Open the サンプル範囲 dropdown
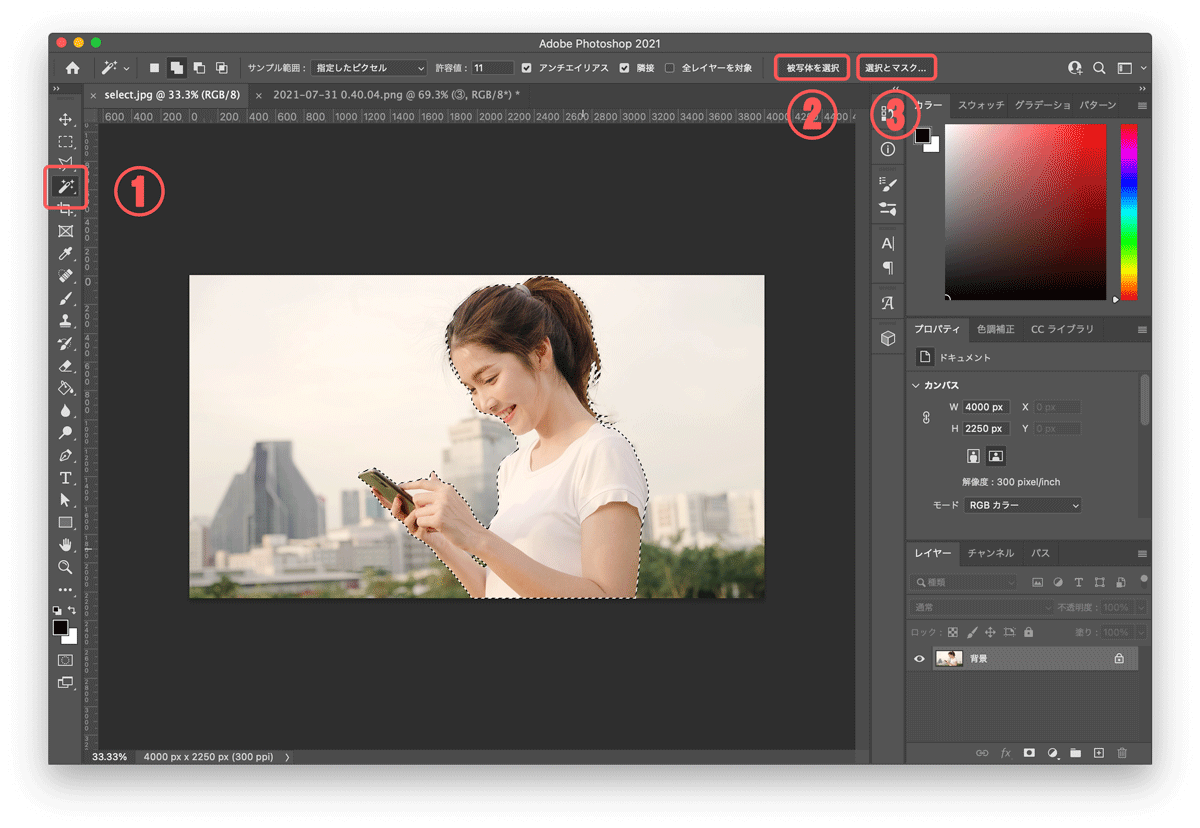1200x828 pixels. coord(368,68)
